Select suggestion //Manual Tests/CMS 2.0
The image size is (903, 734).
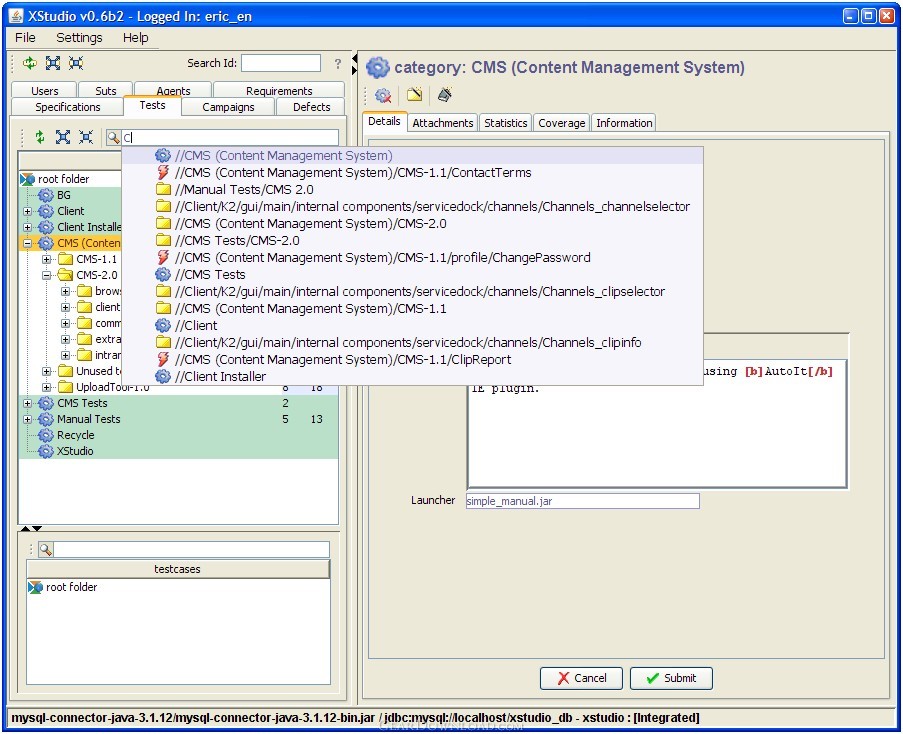pos(412,189)
